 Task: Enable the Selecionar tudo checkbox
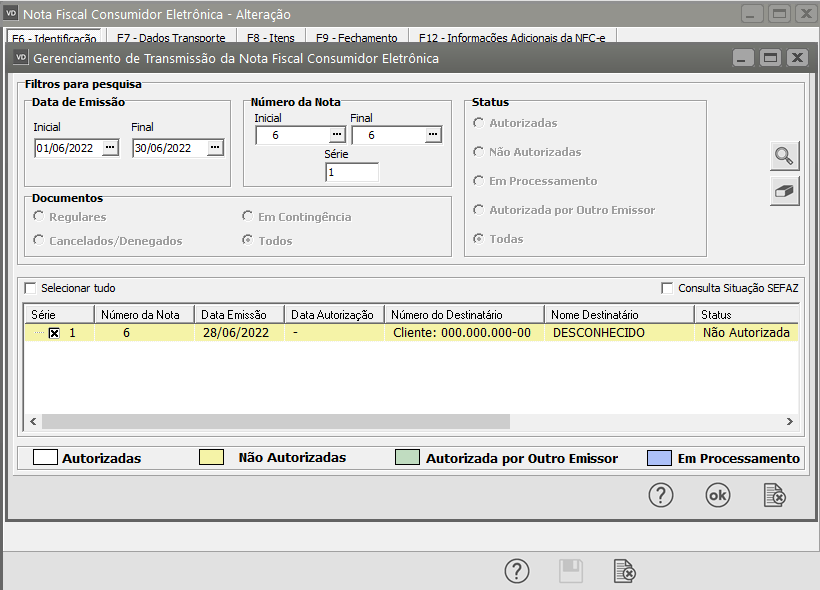pos(30,288)
